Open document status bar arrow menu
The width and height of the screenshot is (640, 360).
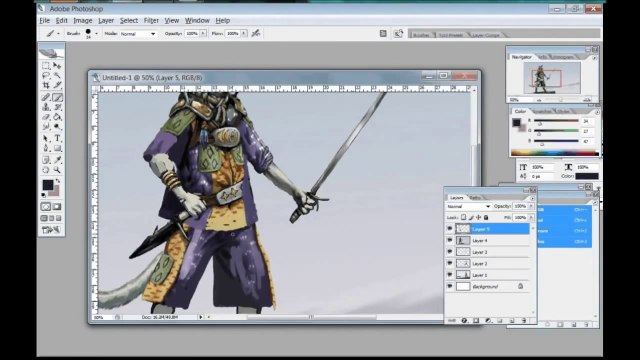(201, 317)
